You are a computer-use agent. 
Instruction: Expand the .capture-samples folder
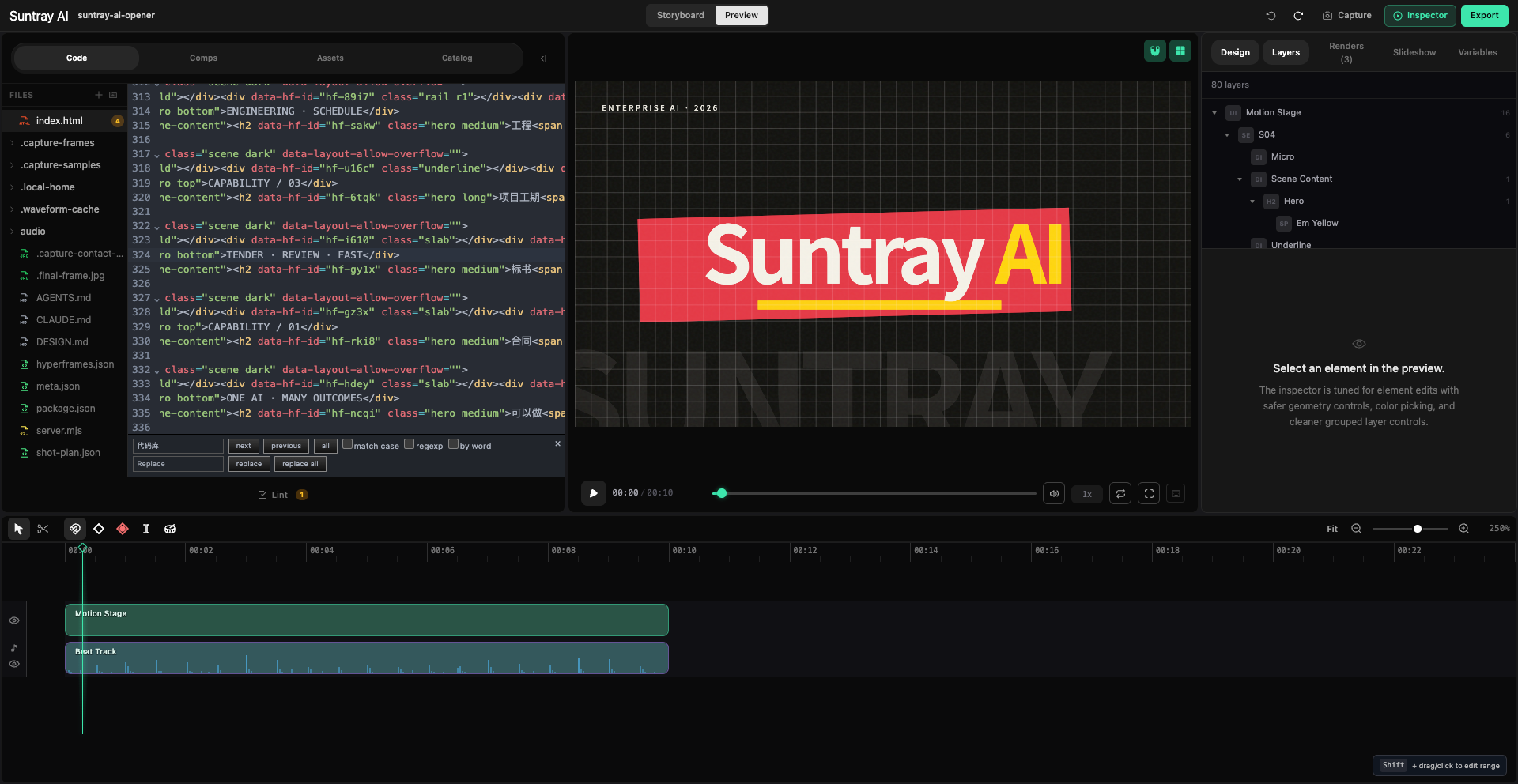[x=12, y=165]
